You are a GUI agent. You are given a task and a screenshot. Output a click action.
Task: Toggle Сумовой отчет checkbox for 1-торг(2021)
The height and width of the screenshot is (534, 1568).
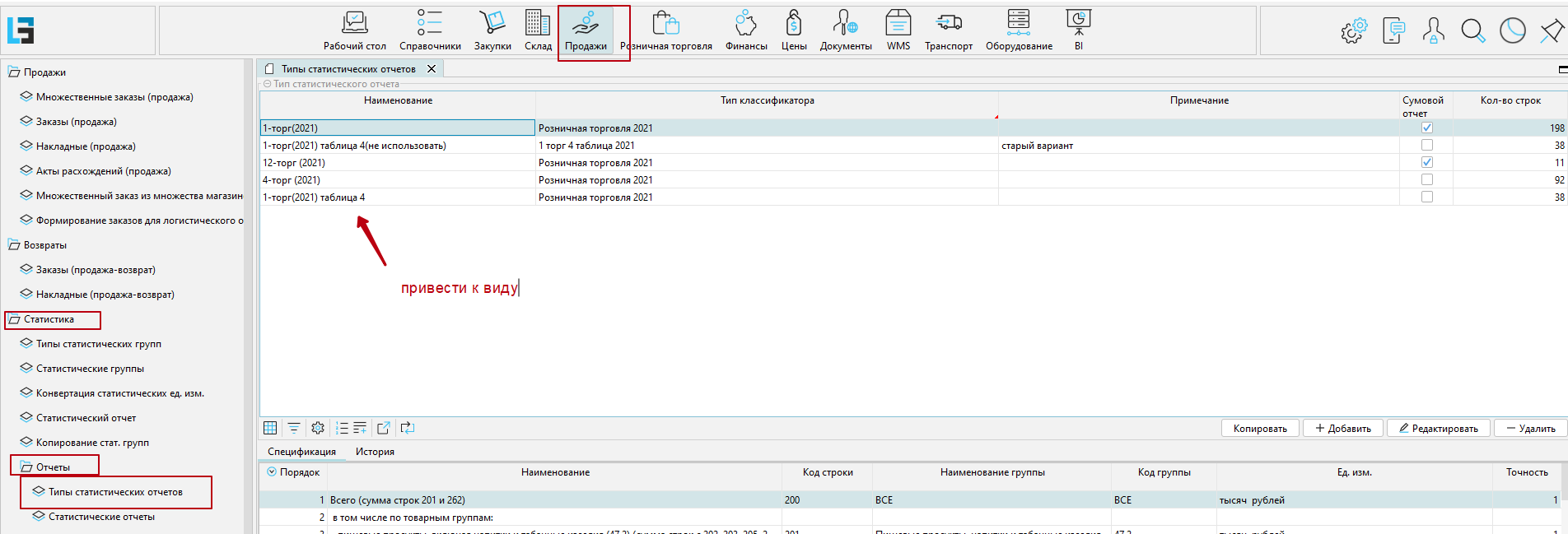coord(1426,128)
